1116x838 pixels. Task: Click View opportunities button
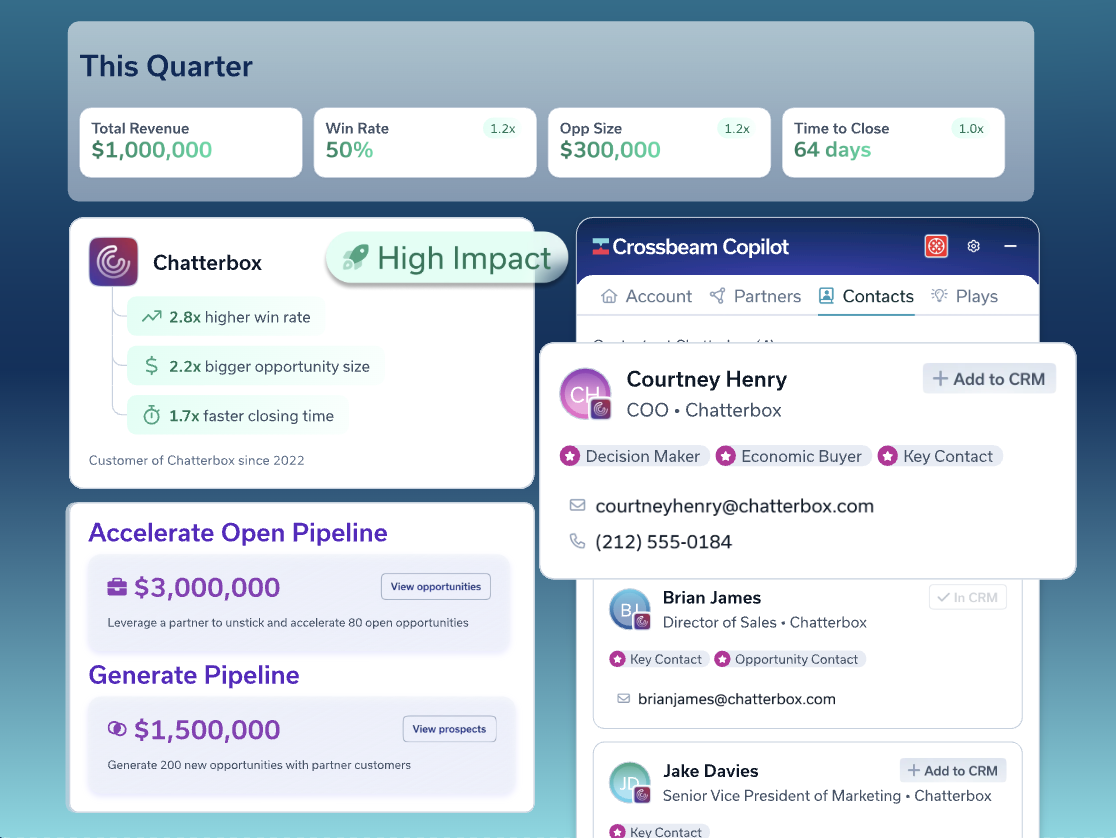coord(436,587)
